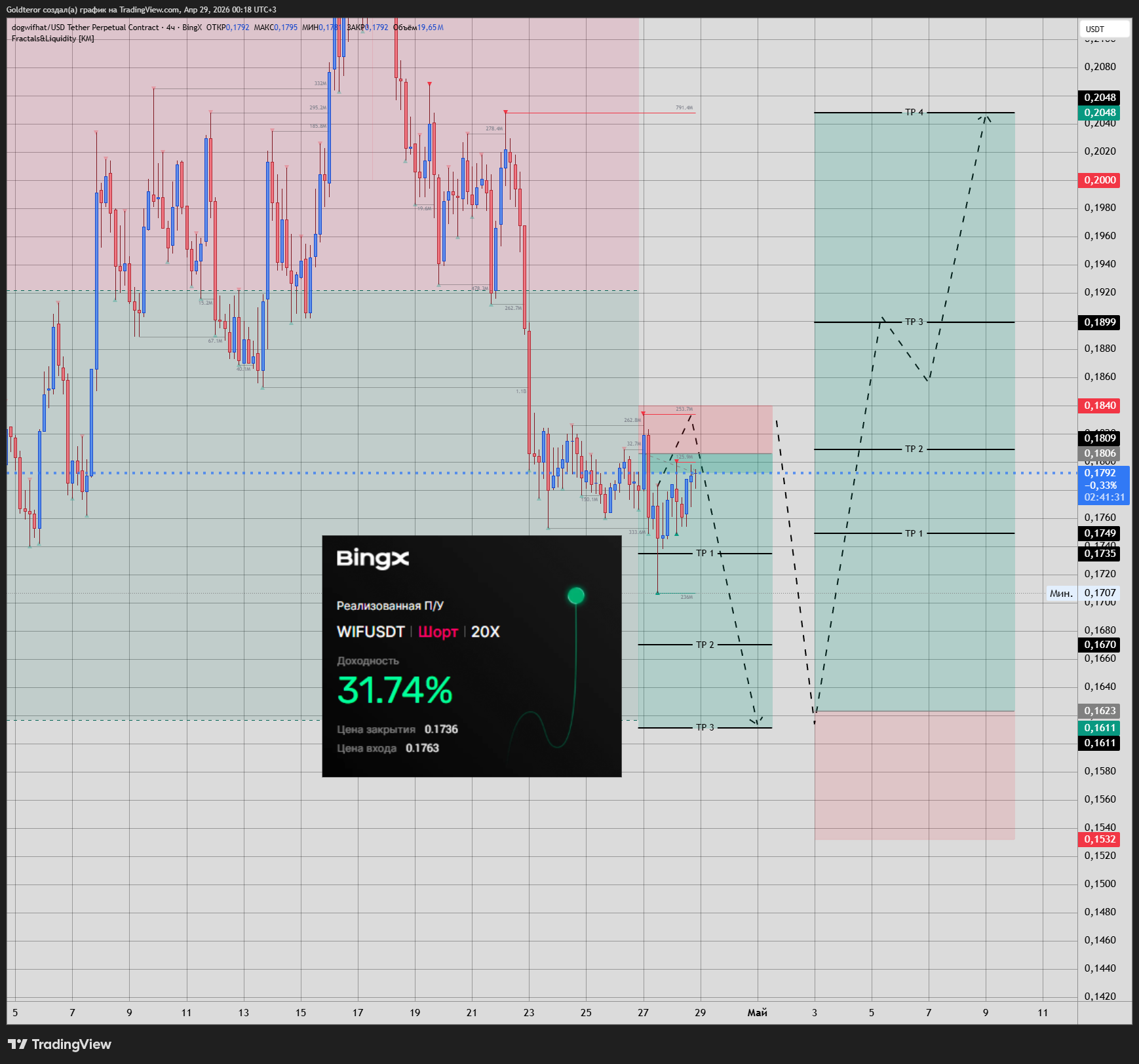The image size is (1139, 1064).
Task: Select the gray 0,1806 price label
Action: coord(1099,453)
